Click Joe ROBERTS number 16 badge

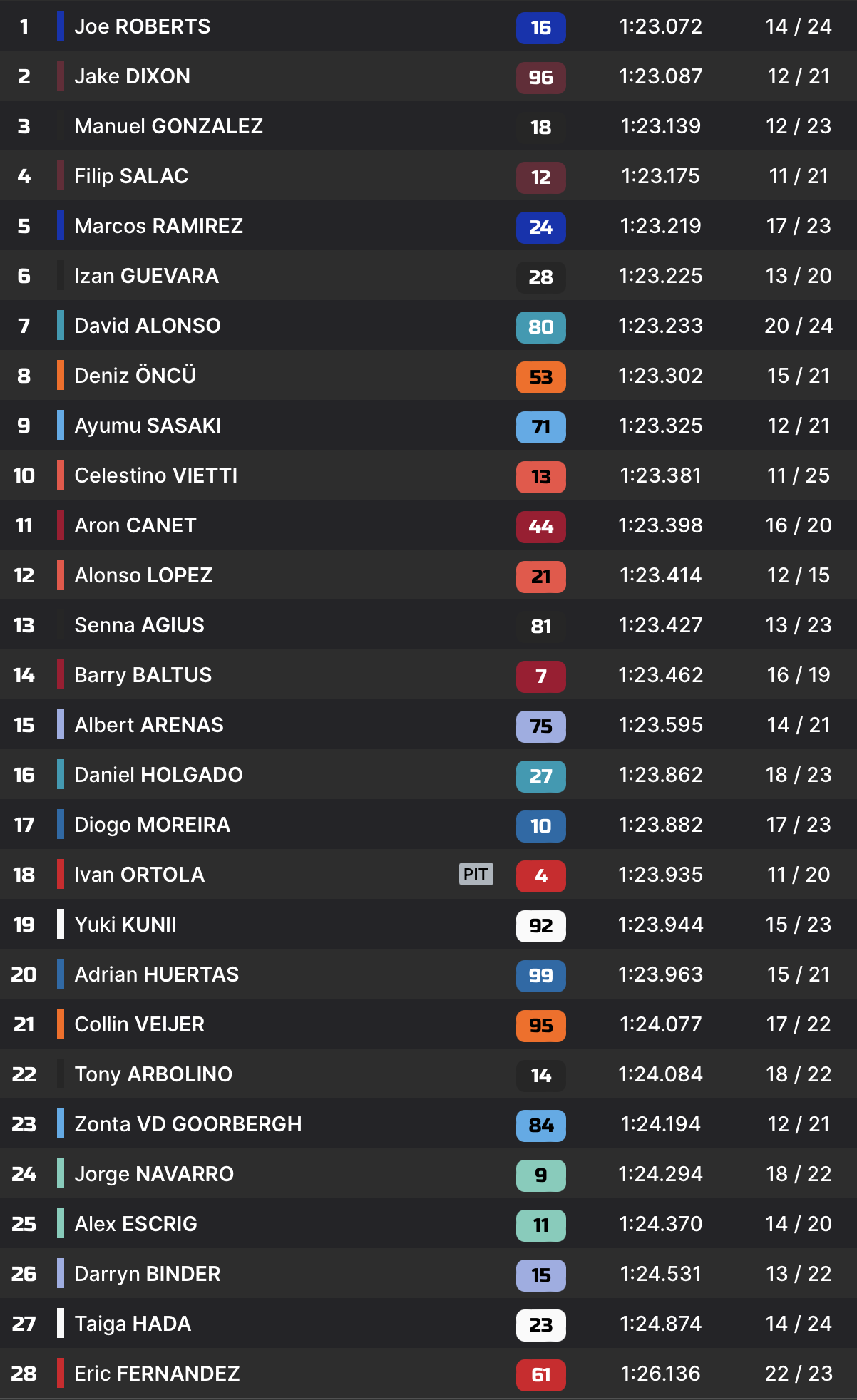click(540, 28)
